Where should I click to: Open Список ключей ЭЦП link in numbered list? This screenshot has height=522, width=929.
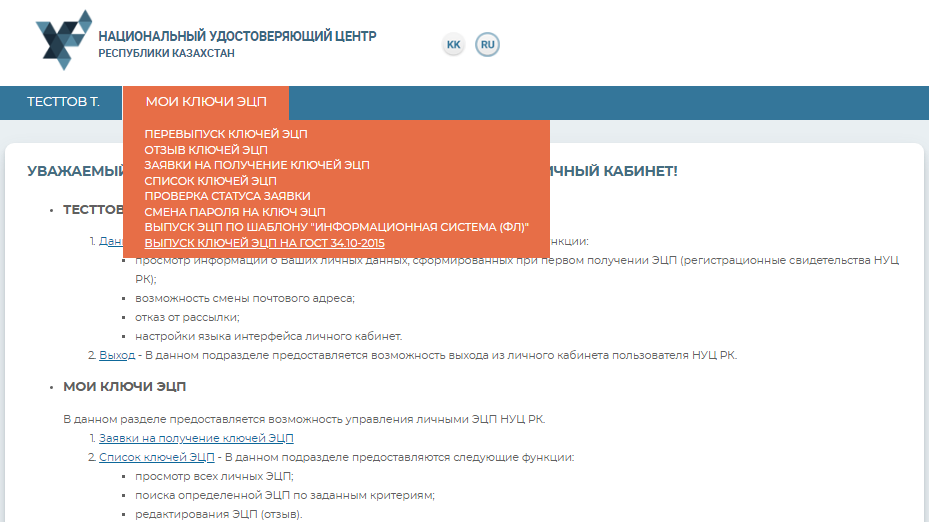coord(157,457)
